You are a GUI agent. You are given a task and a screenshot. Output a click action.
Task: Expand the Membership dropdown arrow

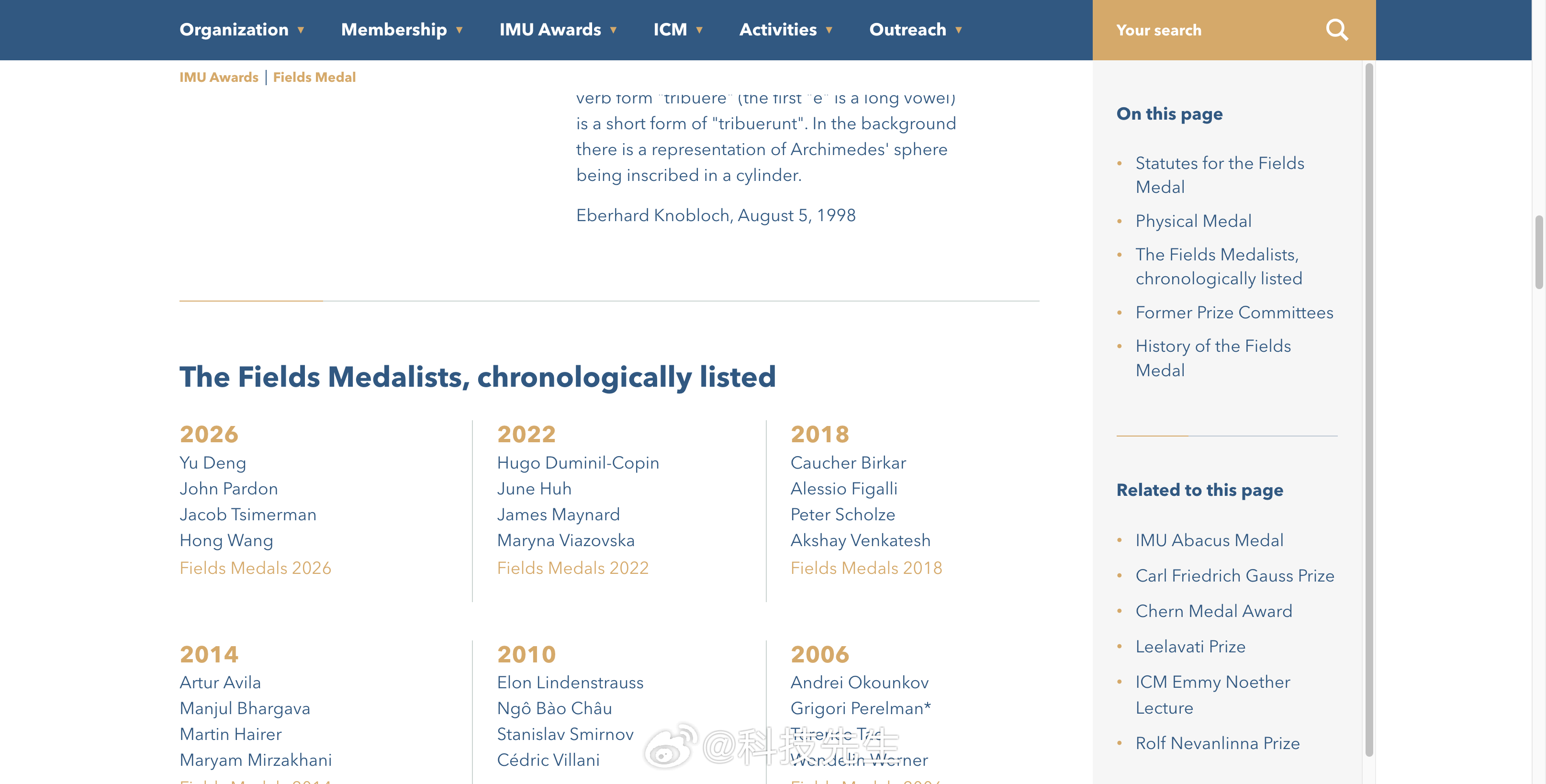(x=459, y=30)
